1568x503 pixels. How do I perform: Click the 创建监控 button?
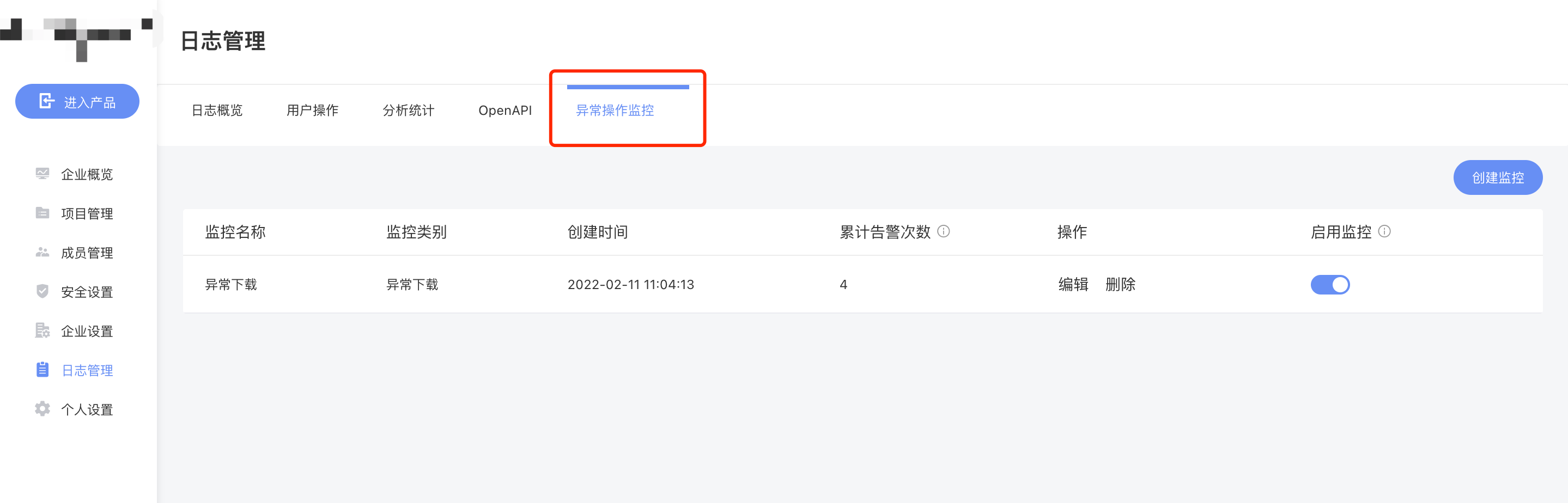(x=1497, y=177)
